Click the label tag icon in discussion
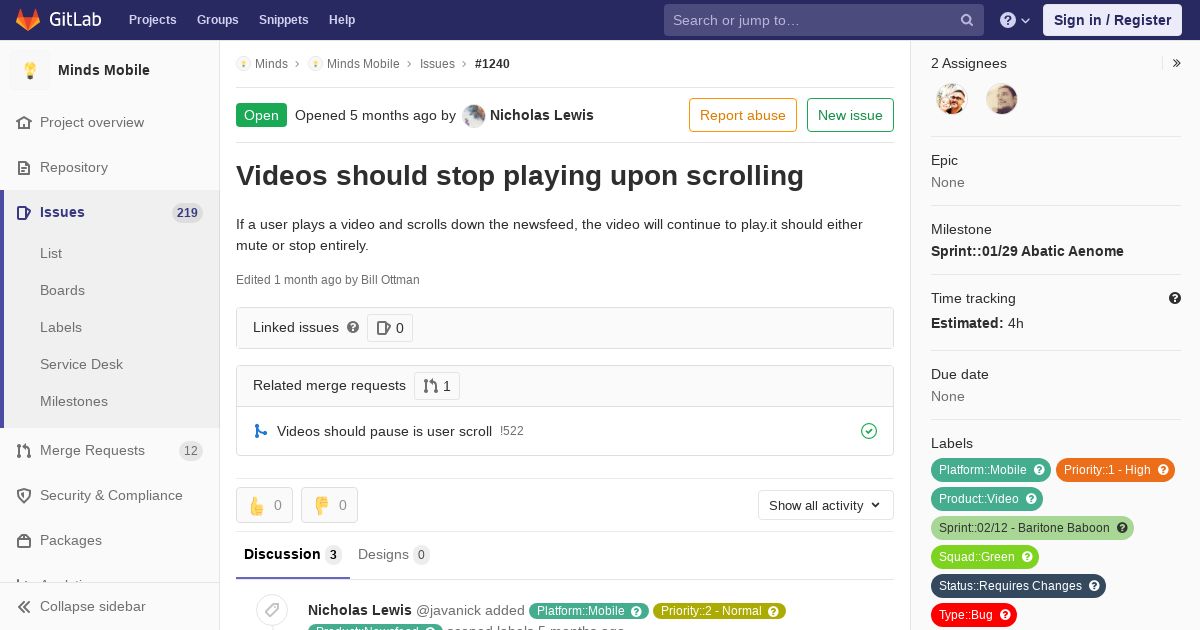This screenshot has height=630, width=1200. 272,610
